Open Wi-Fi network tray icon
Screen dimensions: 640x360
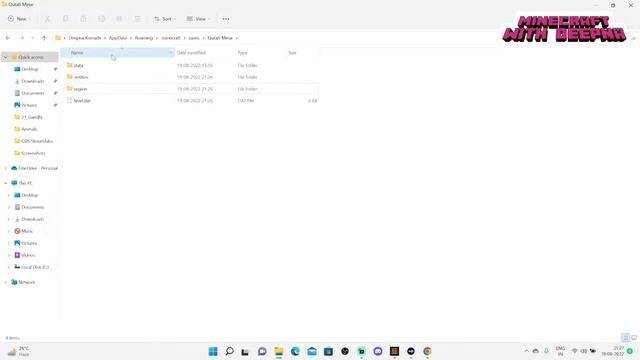point(575,351)
